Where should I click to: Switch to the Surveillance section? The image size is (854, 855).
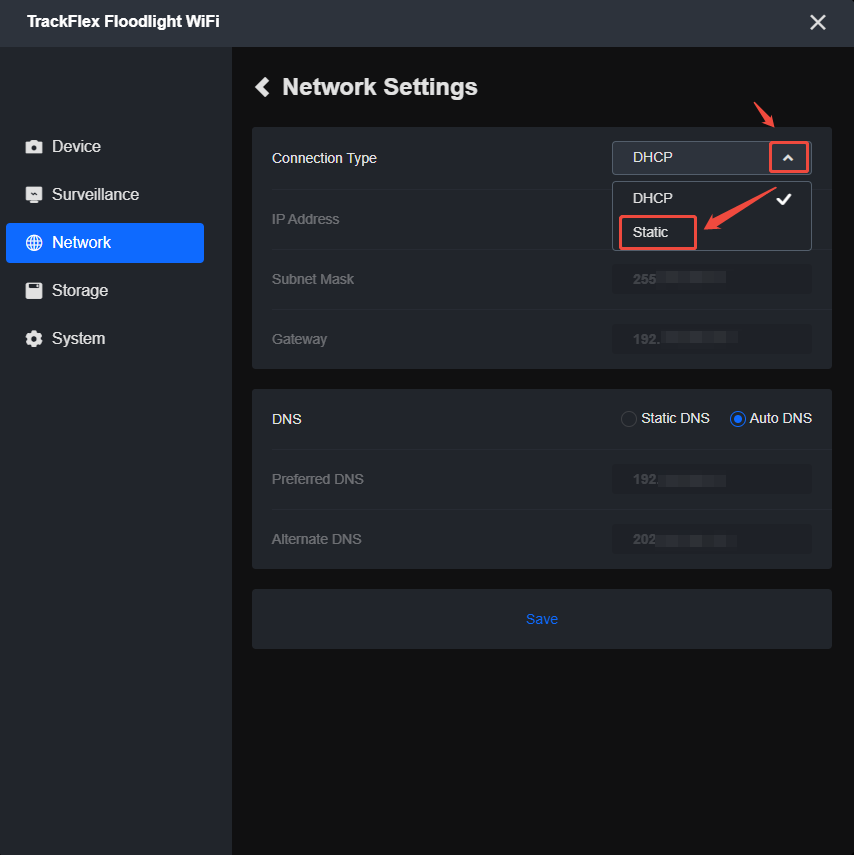(x=105, y=195)
